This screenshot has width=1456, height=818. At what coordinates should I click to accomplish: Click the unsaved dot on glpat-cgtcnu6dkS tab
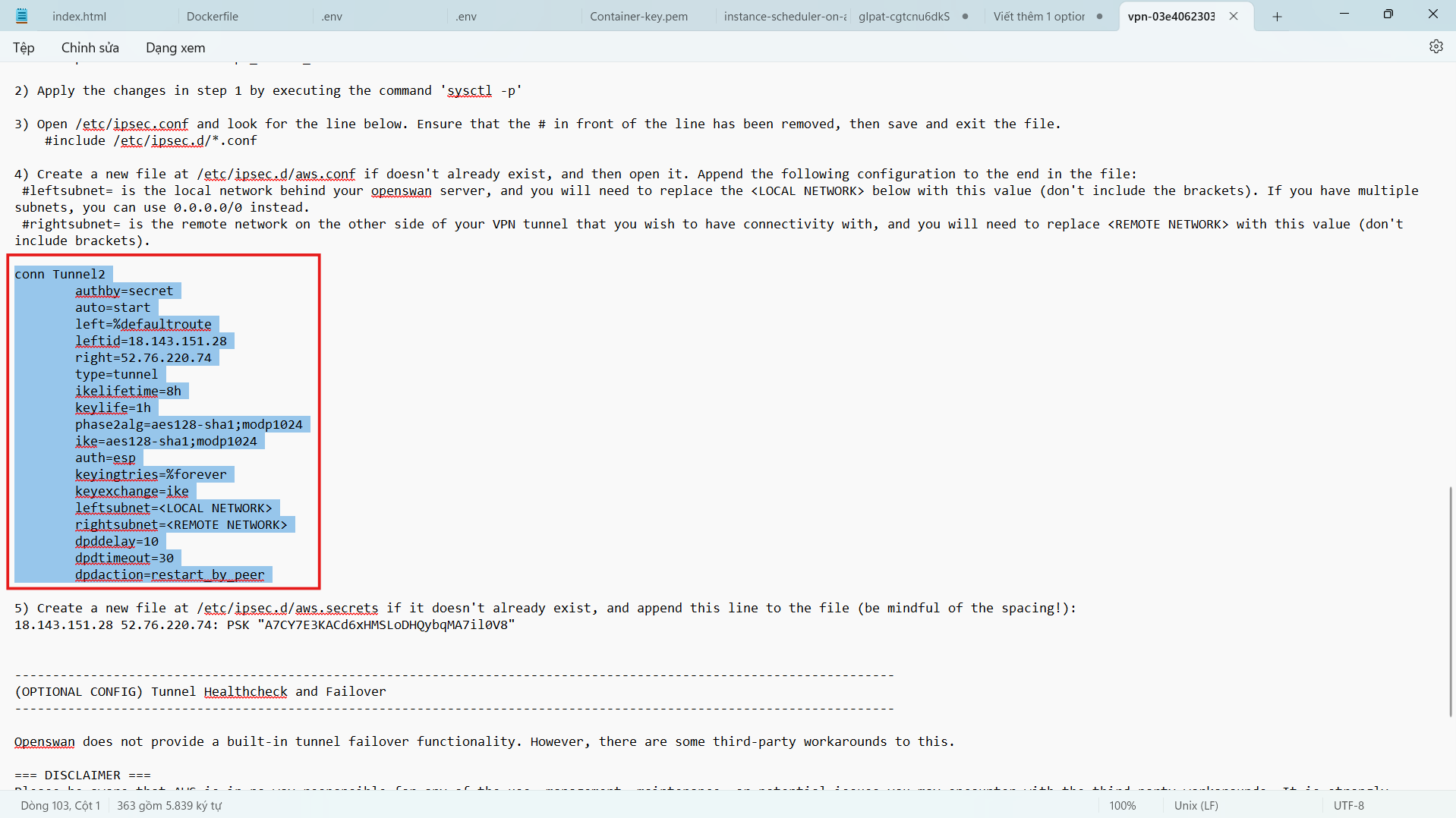[x=965, y=16]
